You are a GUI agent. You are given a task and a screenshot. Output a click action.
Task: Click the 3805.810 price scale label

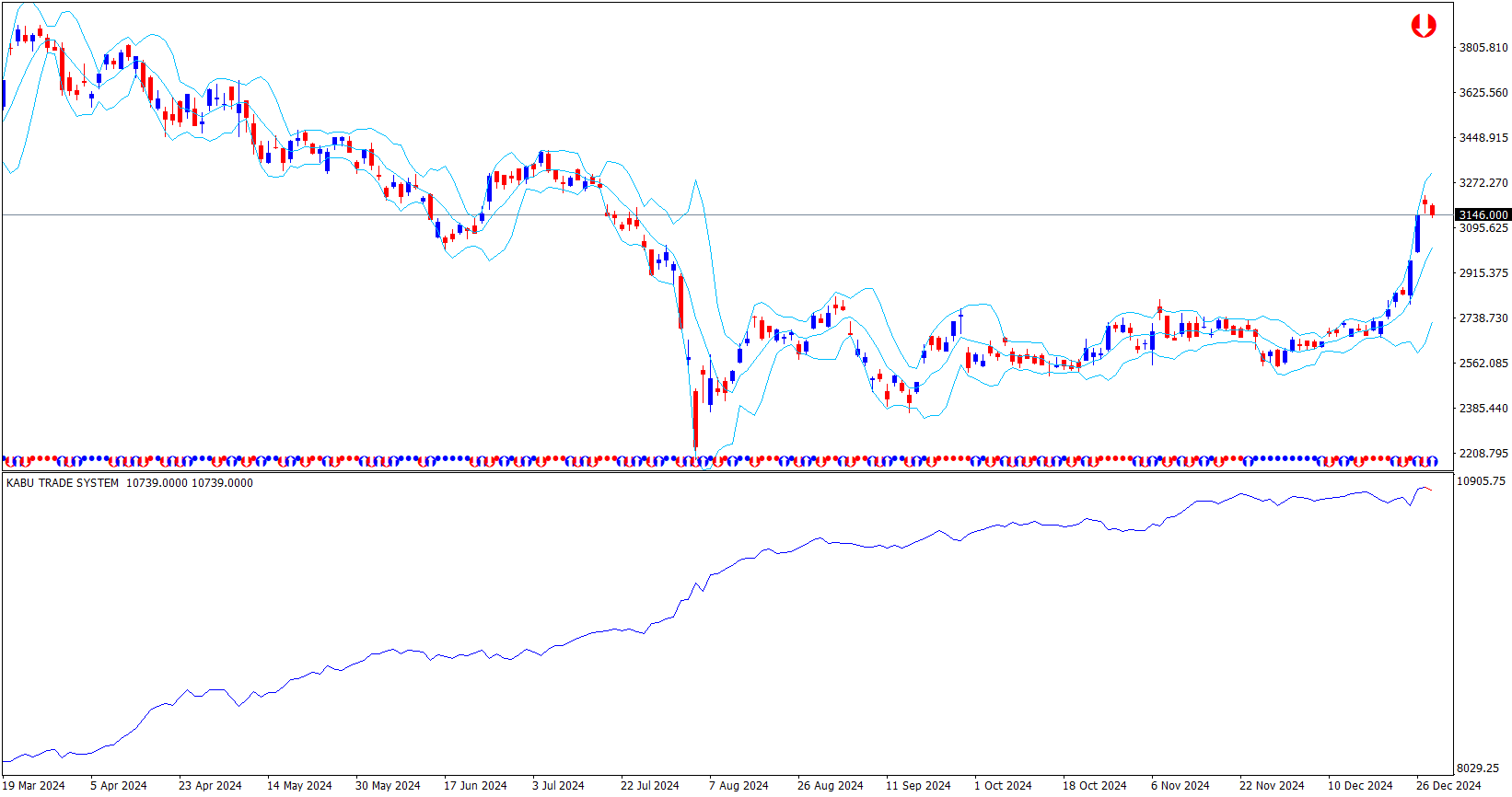point(1483,48)
